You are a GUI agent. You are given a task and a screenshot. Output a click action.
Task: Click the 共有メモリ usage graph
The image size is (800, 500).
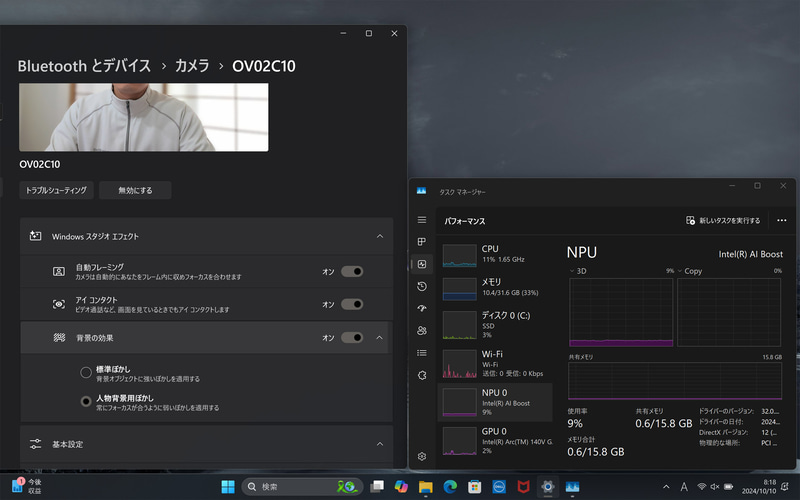(675, 381)
